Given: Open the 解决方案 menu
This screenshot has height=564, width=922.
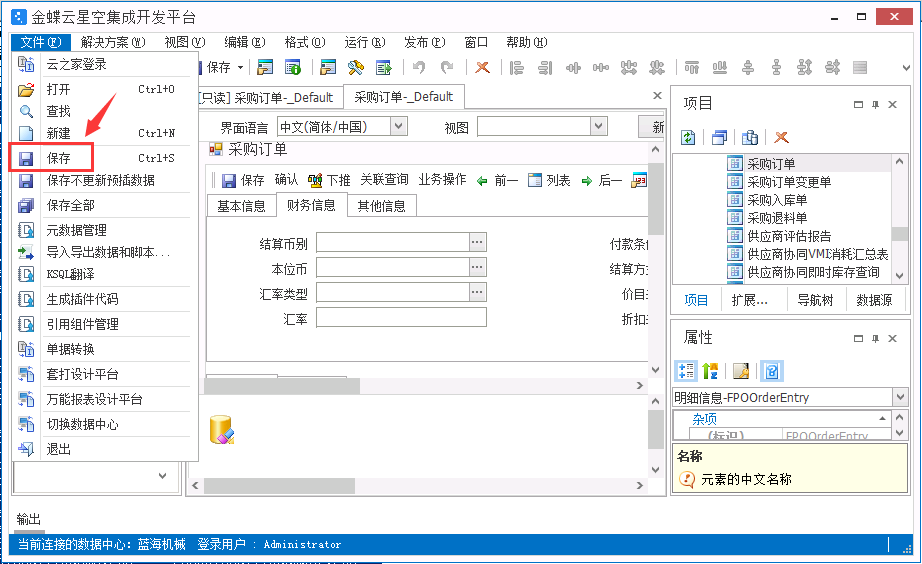Looking at the screenshot, I should pyautogui.click(x=113, y=42).
